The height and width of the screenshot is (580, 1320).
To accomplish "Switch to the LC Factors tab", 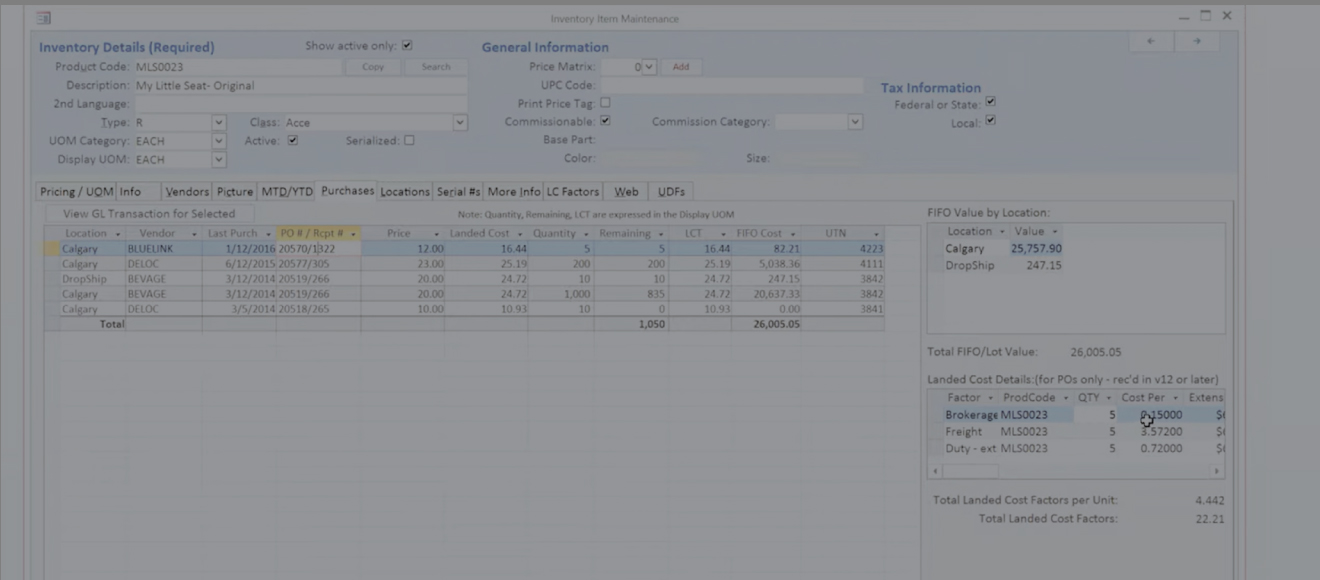I will click(572, 192).
